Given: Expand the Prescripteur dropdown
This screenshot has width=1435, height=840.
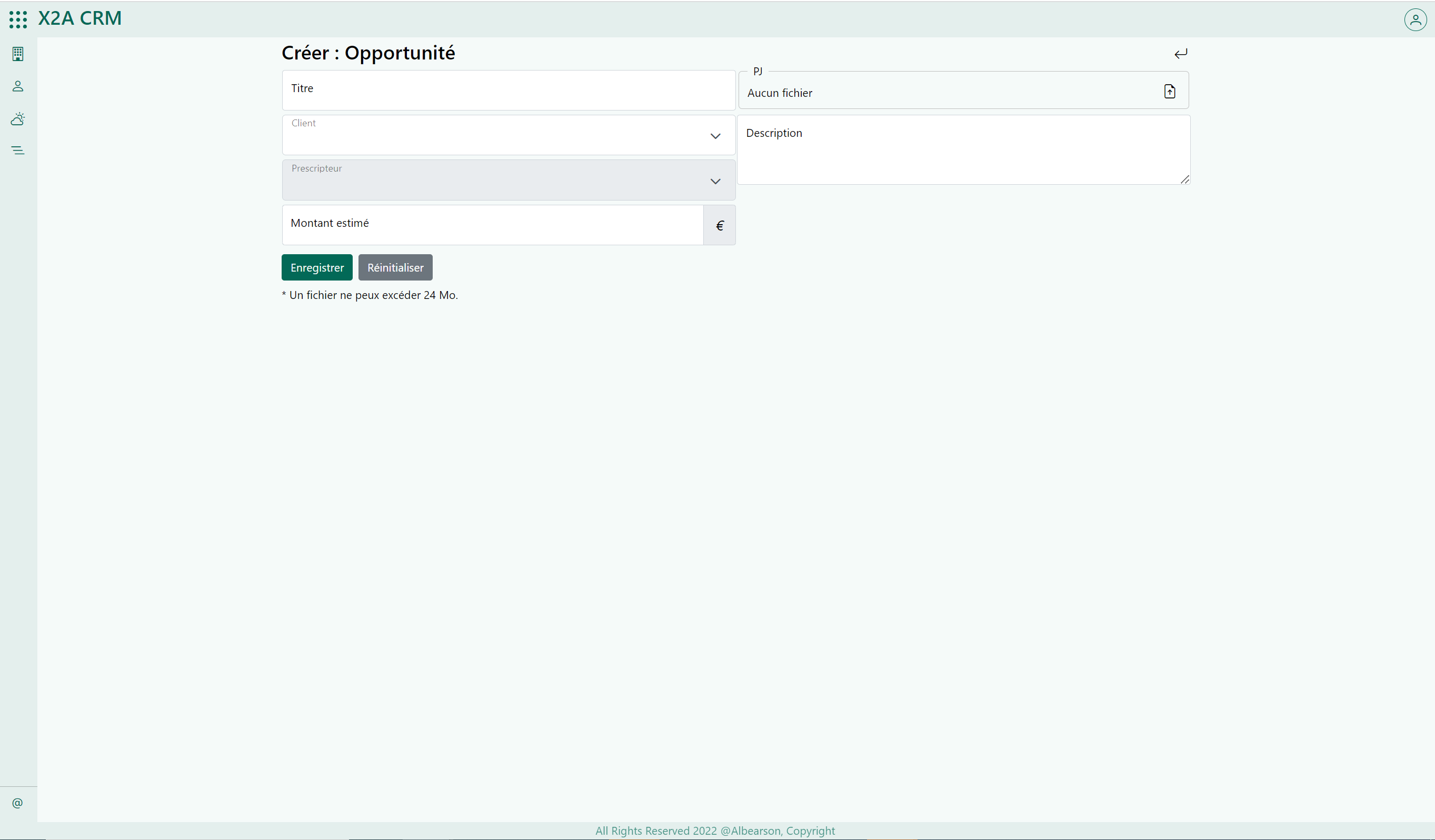Looking at the screenshot, I should coord(495,181).
